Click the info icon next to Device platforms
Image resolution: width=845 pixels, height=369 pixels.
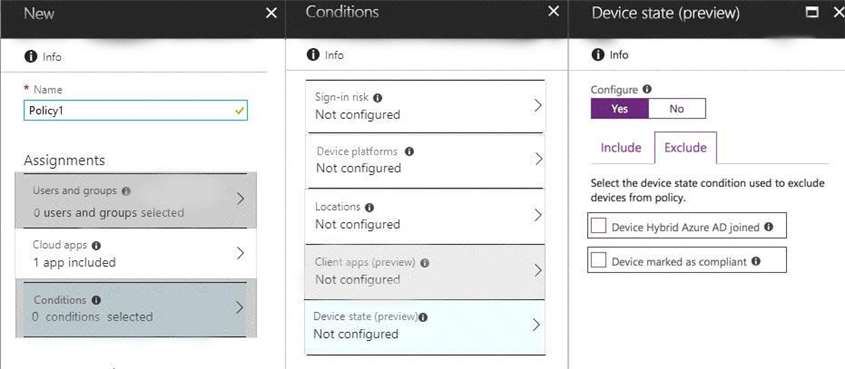pos(409,152)
